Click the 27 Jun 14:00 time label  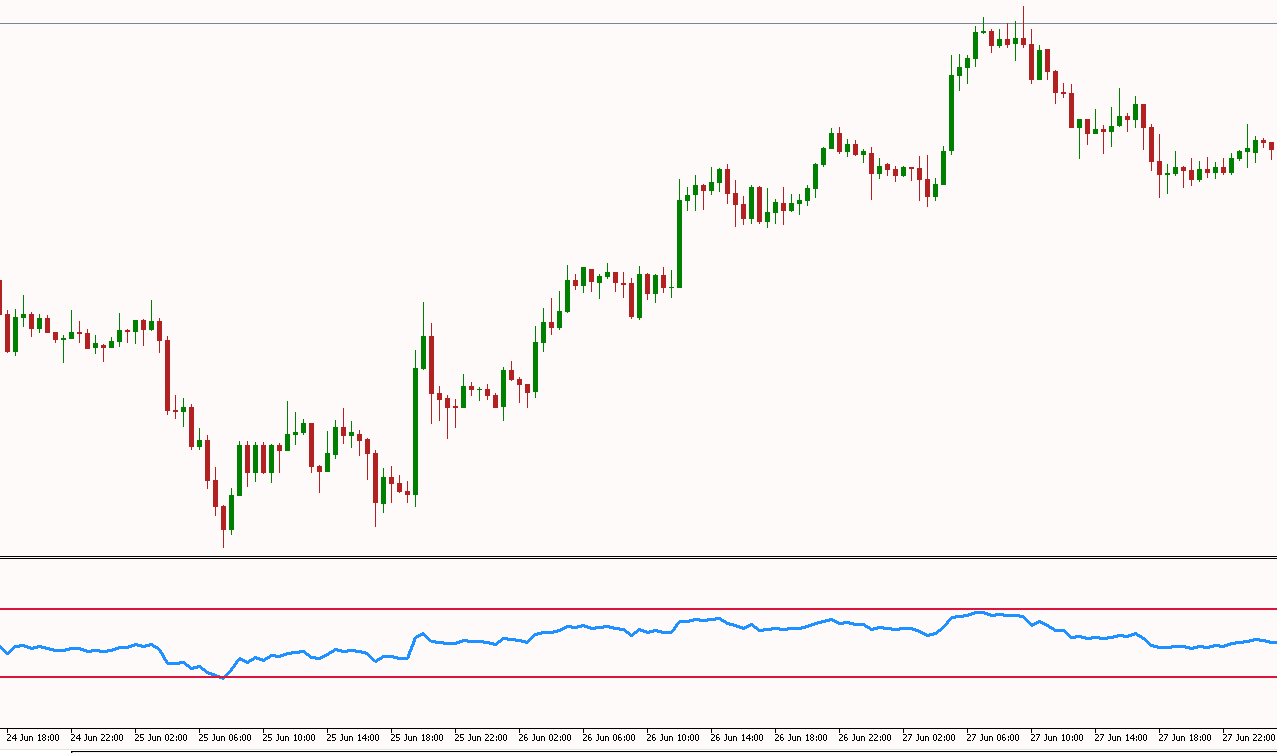coord(1121,738)
